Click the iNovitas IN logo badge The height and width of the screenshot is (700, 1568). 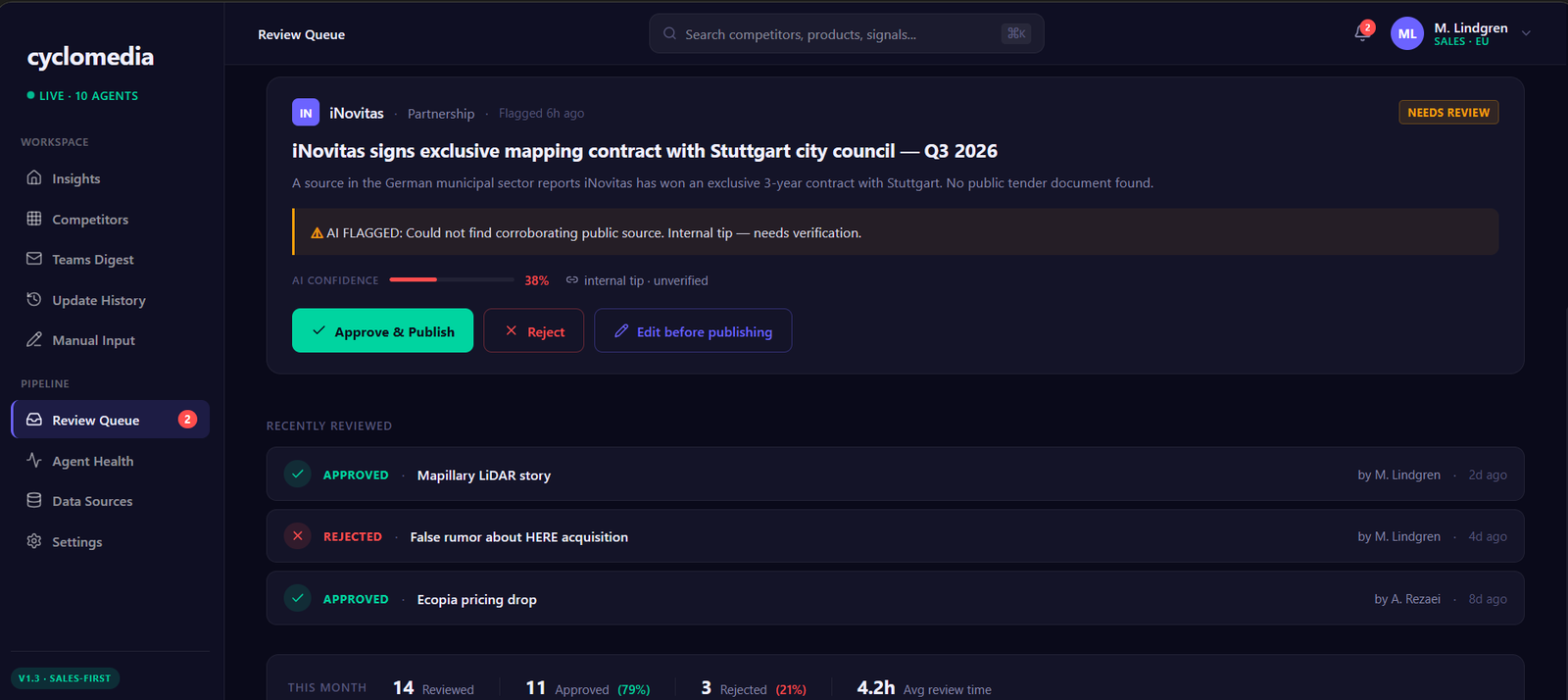coord(306,113)
